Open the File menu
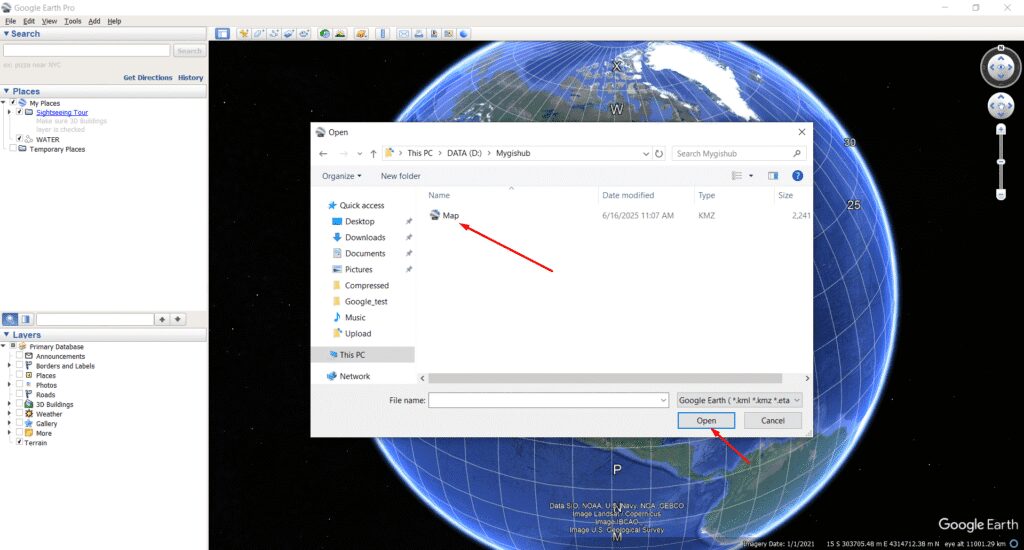This screenshot has width=1024, height=550. click(10, 21)
